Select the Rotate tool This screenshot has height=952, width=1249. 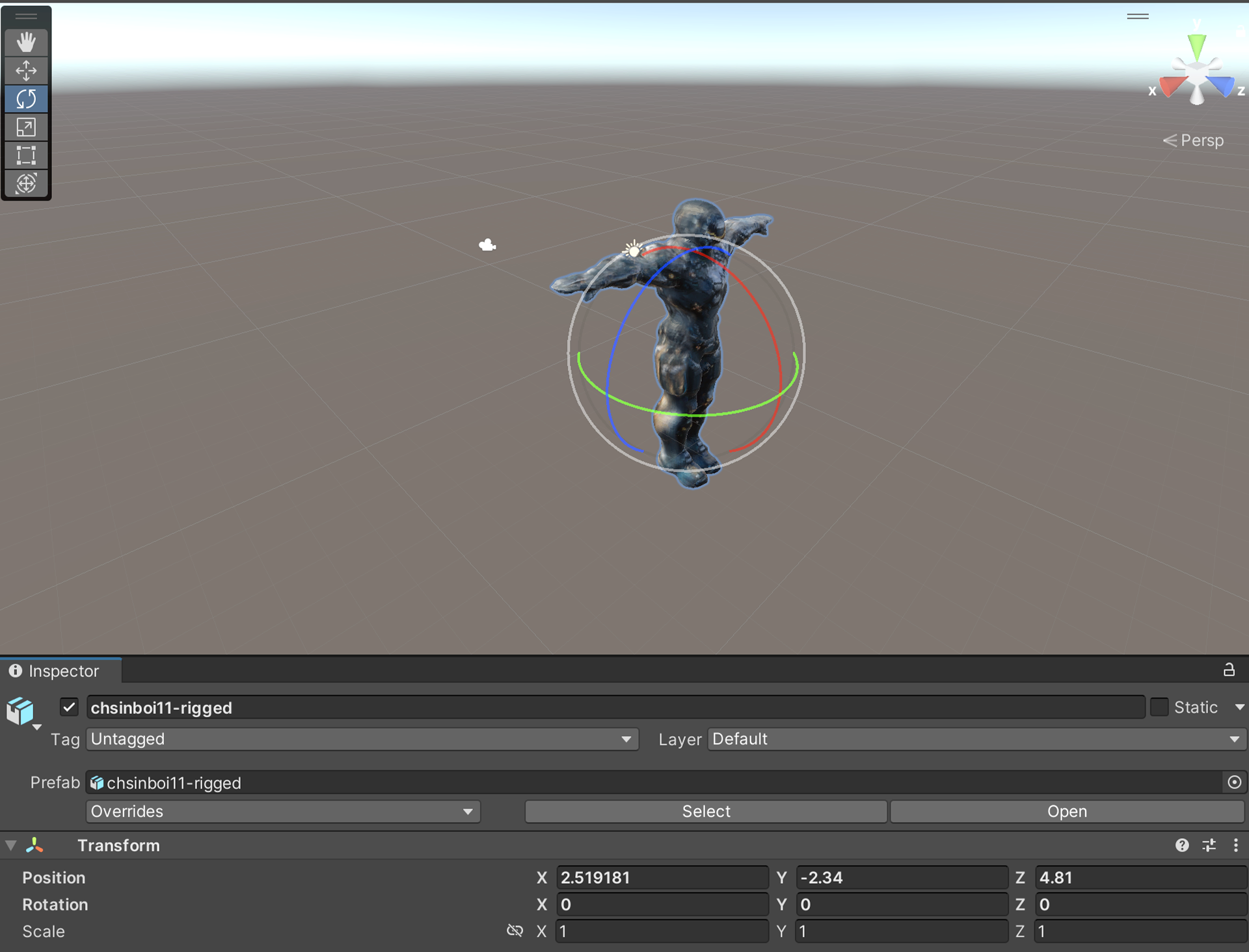[x=26, y=99]
